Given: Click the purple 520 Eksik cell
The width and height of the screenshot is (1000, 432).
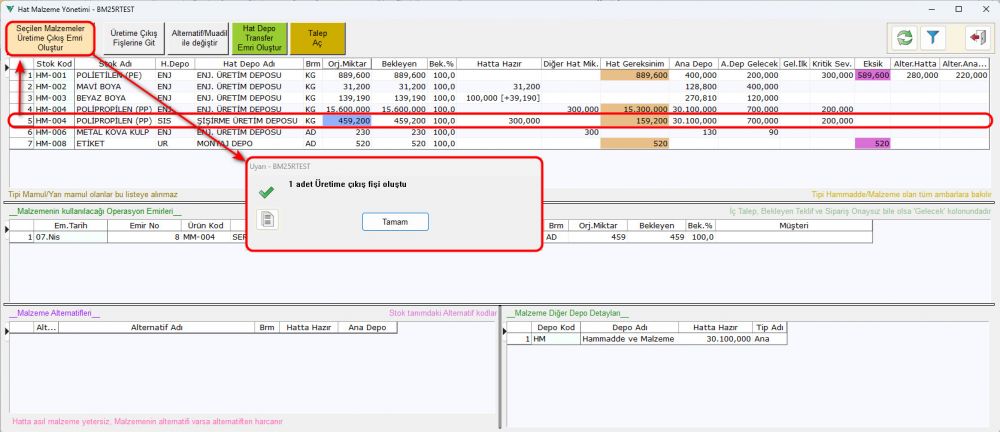Looking at the screenshot, I should (872, 144).
